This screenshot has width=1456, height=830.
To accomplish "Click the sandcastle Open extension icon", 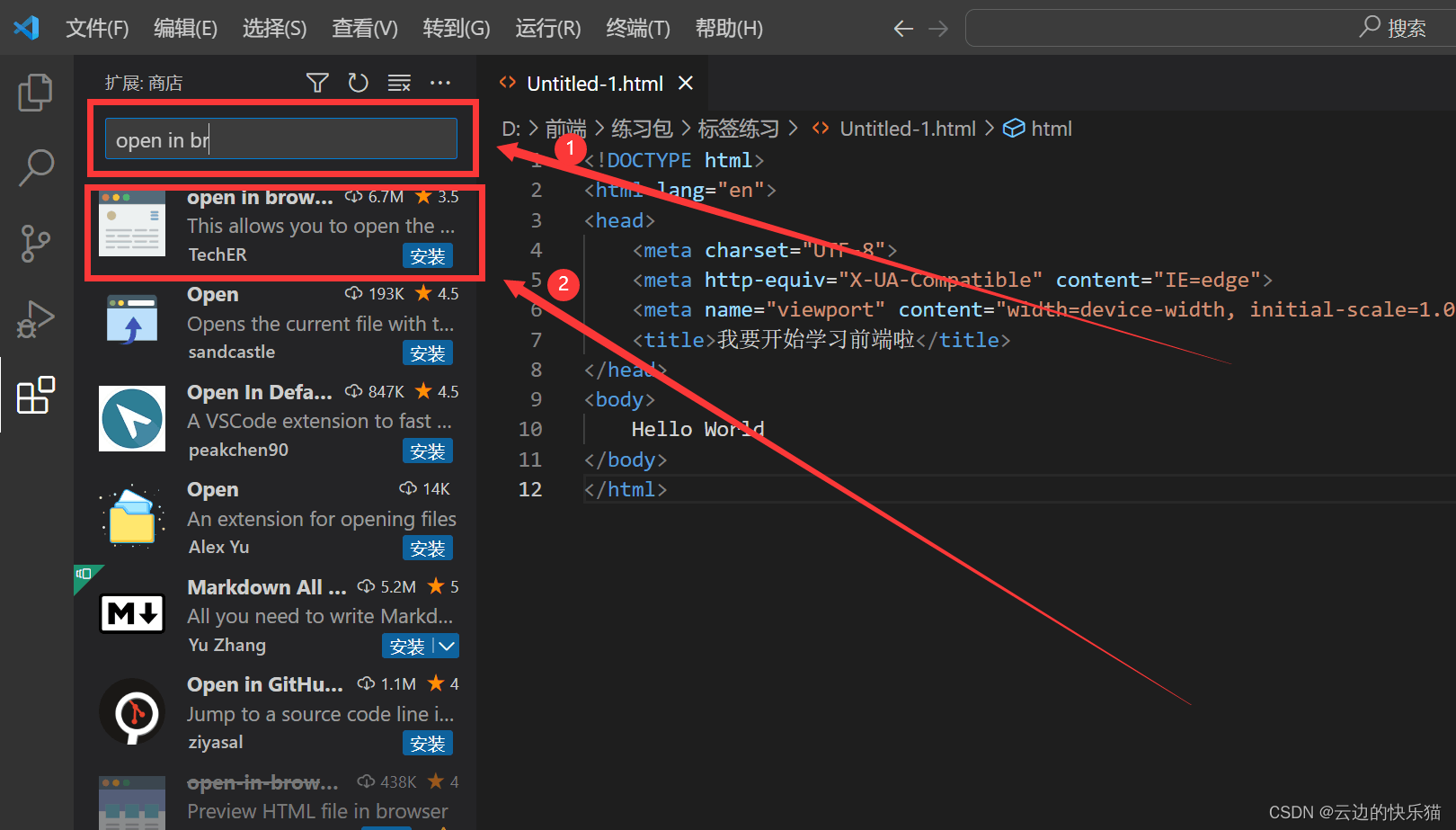I will pyautogui.click(x=132, y=319).
